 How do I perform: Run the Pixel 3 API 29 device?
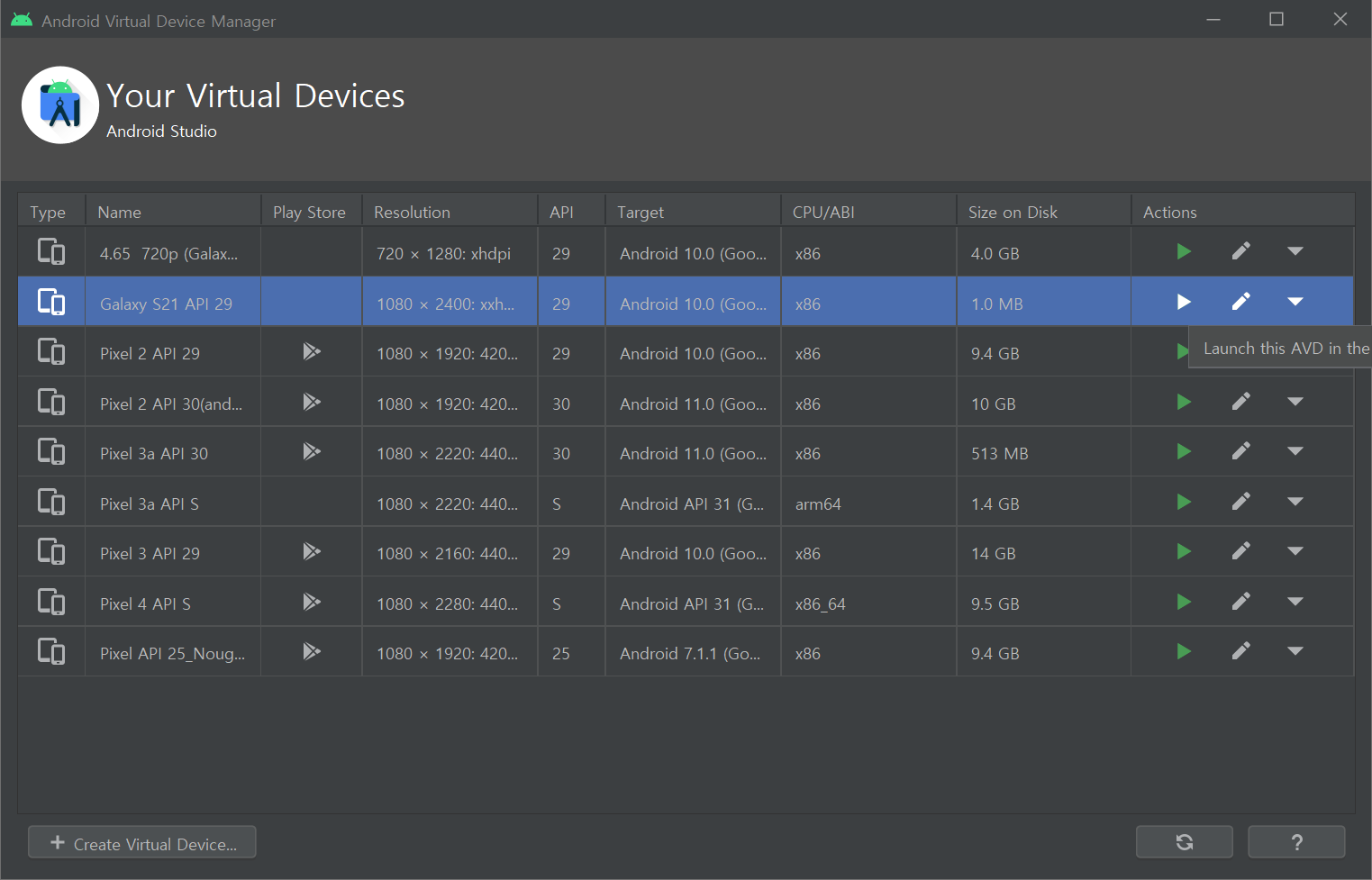coord(1184,551)
